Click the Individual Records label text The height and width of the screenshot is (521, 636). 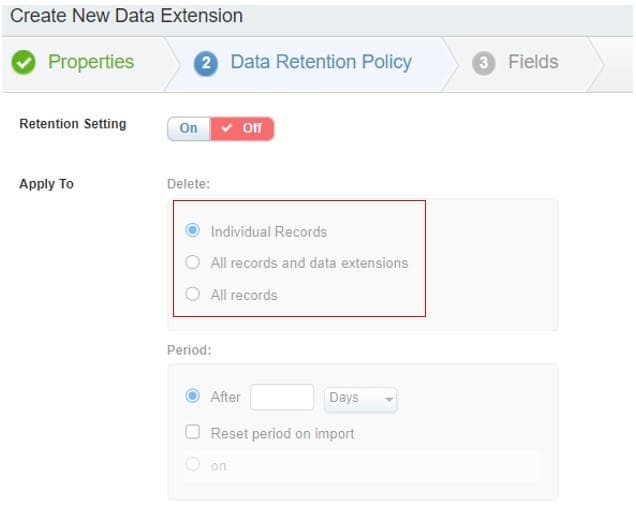pyautogui.click(x=268, y=231)
